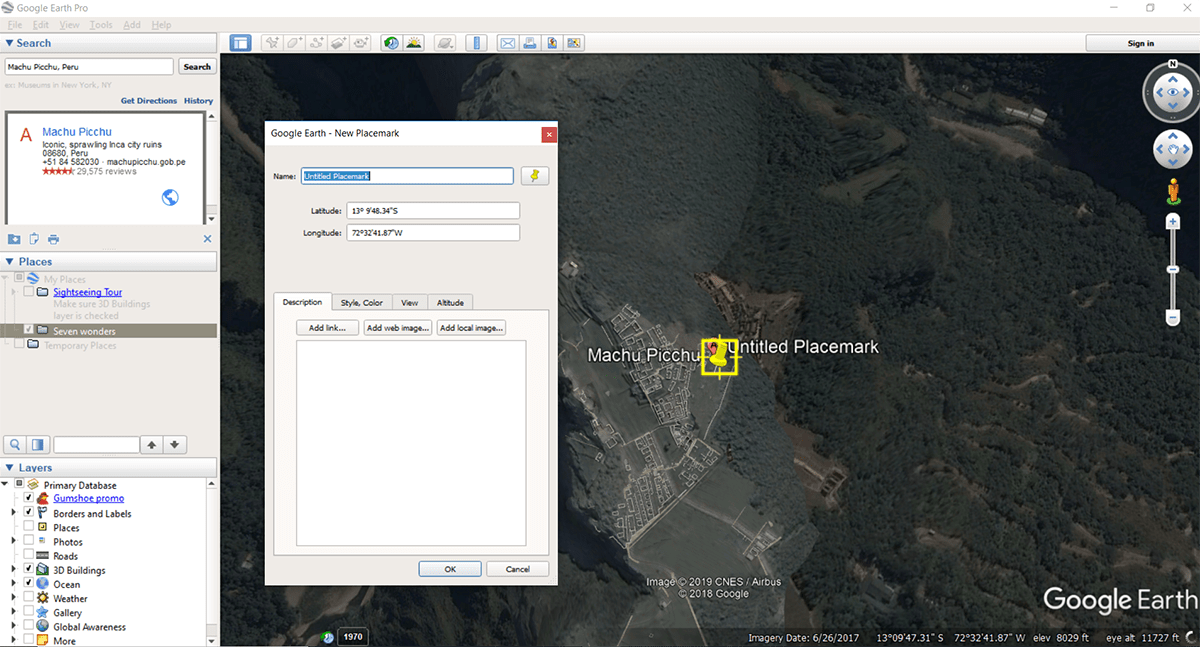Toggle sunlight across the landscape
This screenshot has height=647, width=1200.
coord(413,42)
